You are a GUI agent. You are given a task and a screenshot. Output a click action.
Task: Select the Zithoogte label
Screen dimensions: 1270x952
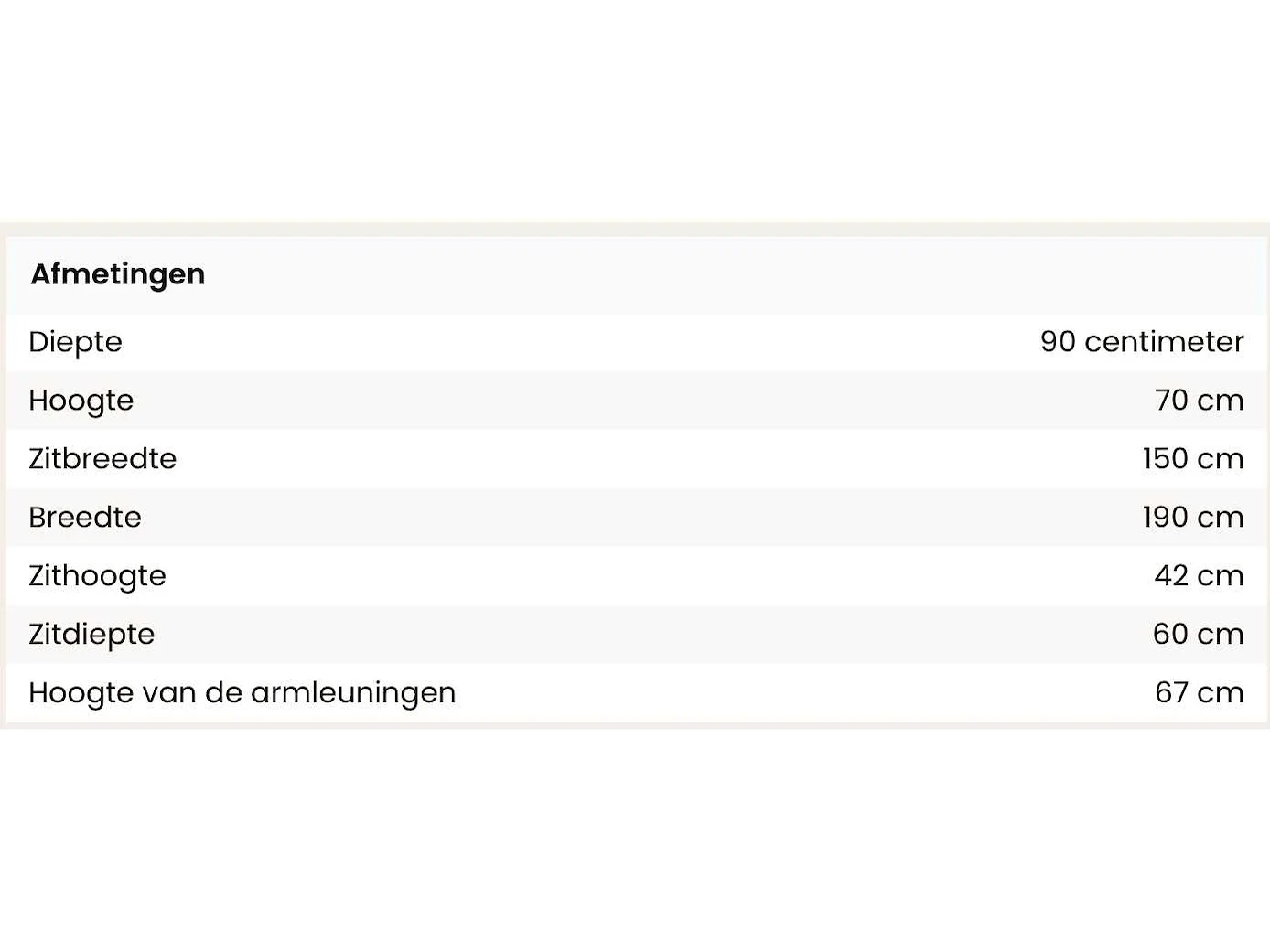tap(97, 576)
